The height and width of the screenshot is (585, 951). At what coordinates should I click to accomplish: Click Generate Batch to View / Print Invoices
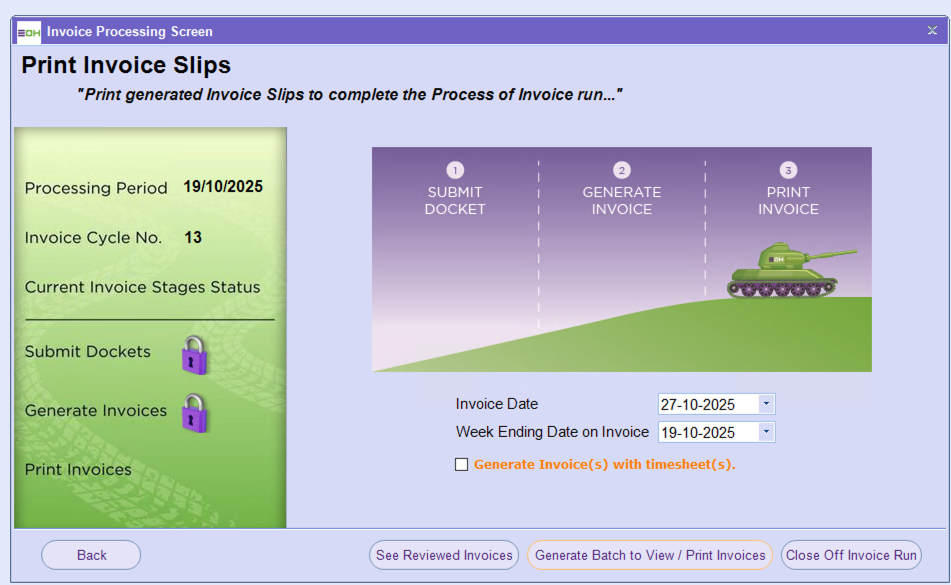coord(650,555)
